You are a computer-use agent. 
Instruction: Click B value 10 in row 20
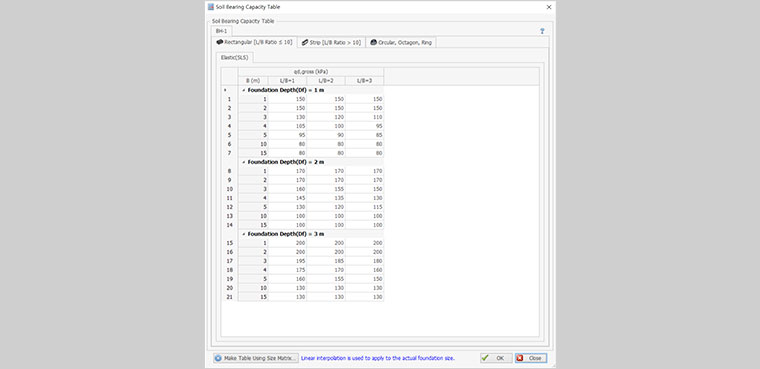coord(253,288)
